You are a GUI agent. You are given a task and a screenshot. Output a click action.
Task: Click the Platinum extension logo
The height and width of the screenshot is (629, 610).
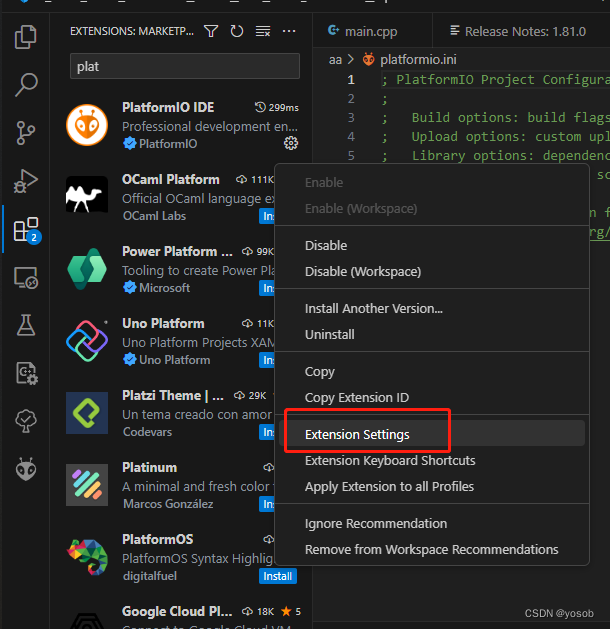coord(87,485)
